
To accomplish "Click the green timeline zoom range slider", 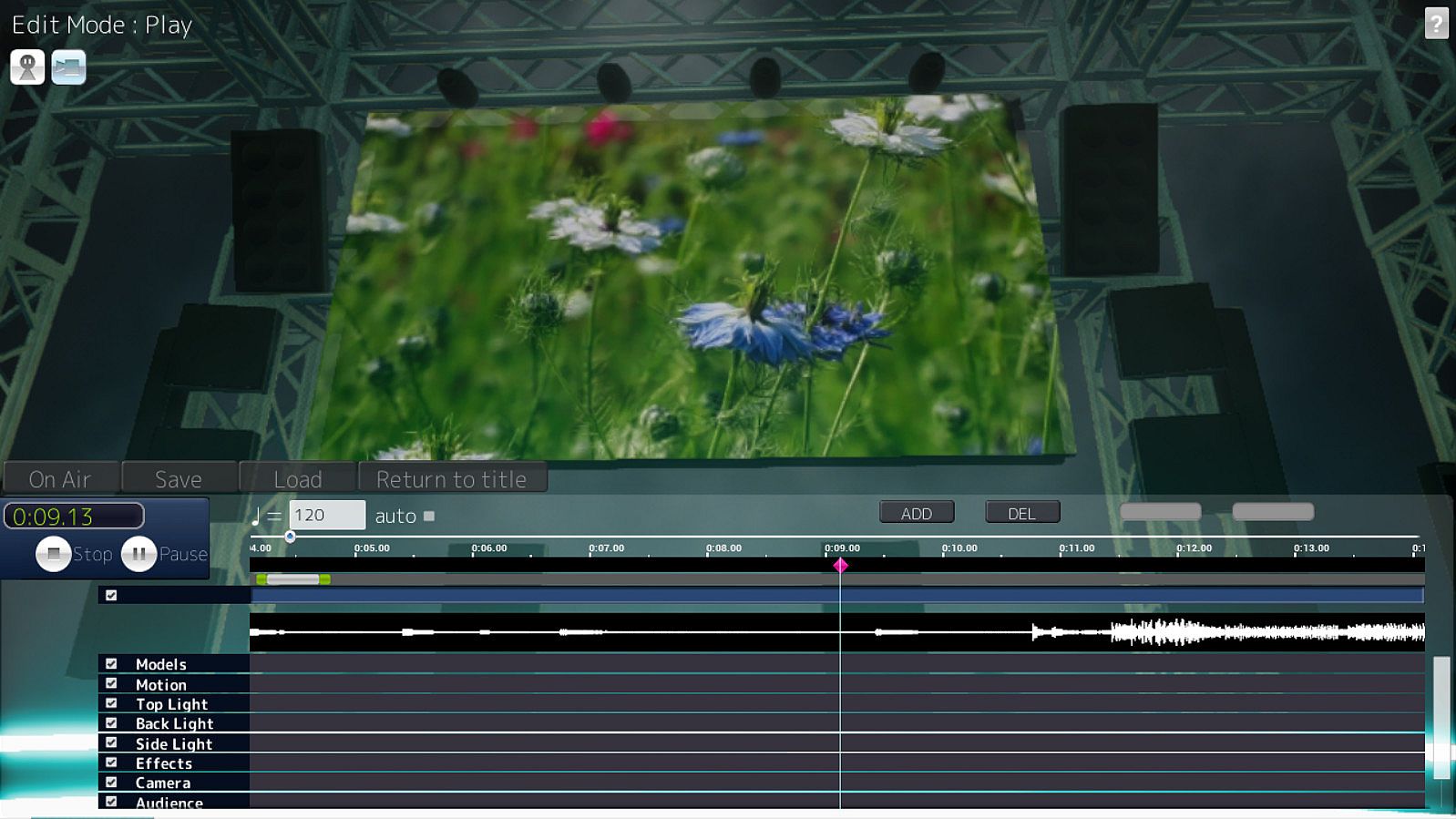I will (x=292, y=579).
